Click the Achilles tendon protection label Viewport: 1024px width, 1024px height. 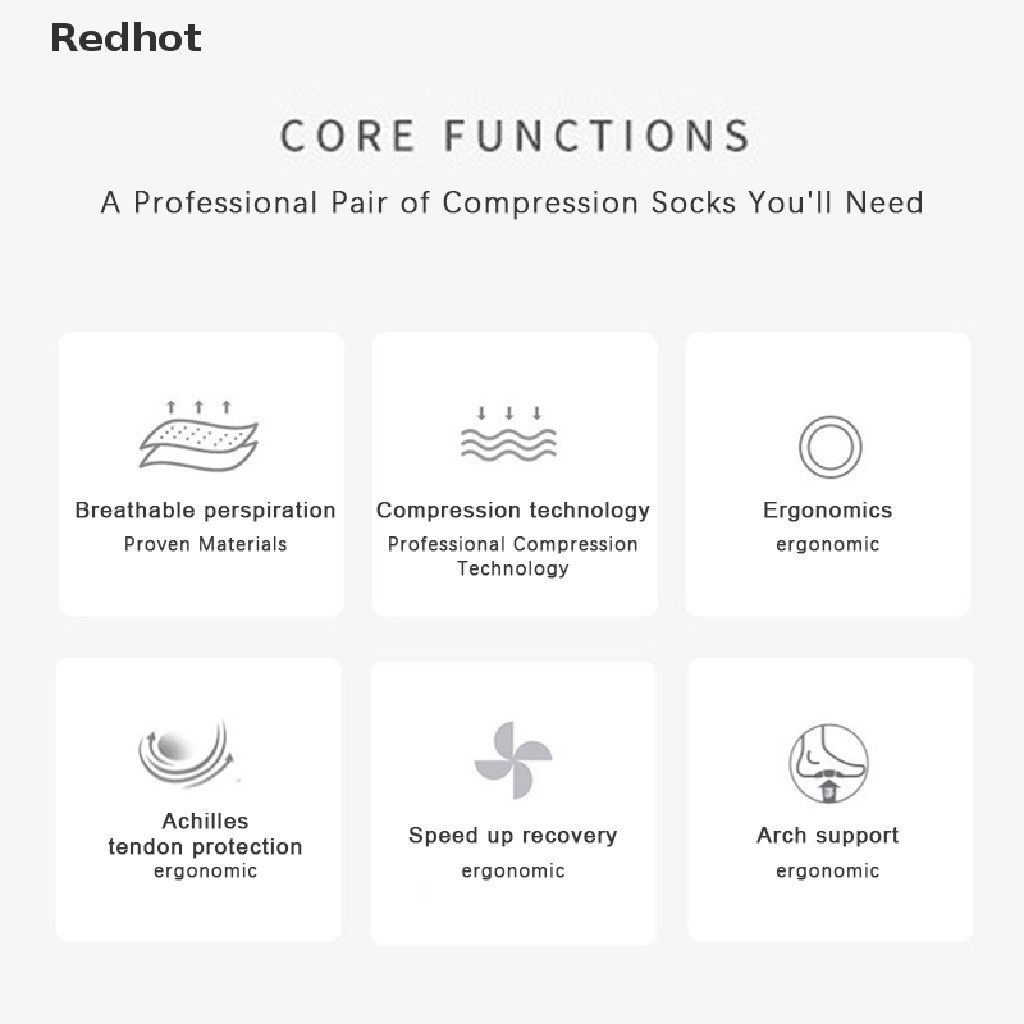click(205, 834)
